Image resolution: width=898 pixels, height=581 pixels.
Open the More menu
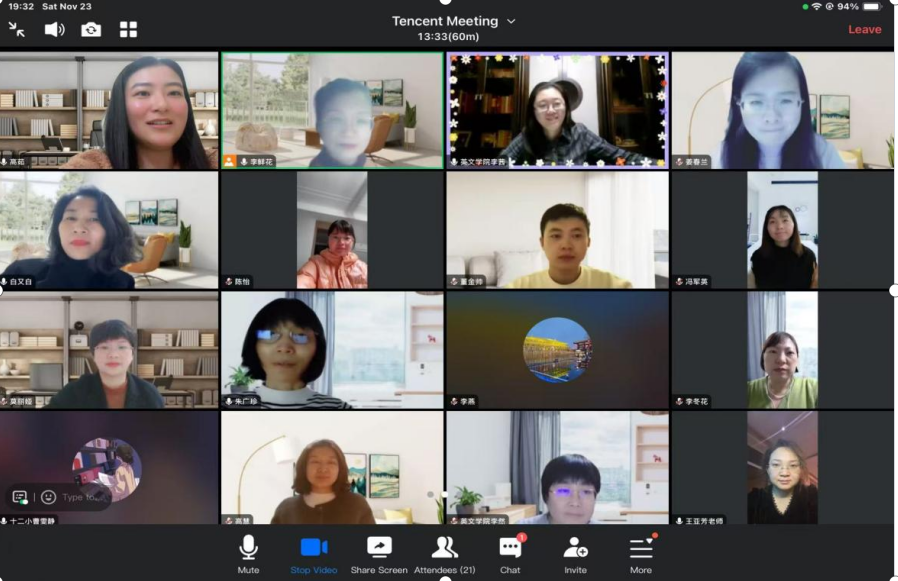coord(641,554)
